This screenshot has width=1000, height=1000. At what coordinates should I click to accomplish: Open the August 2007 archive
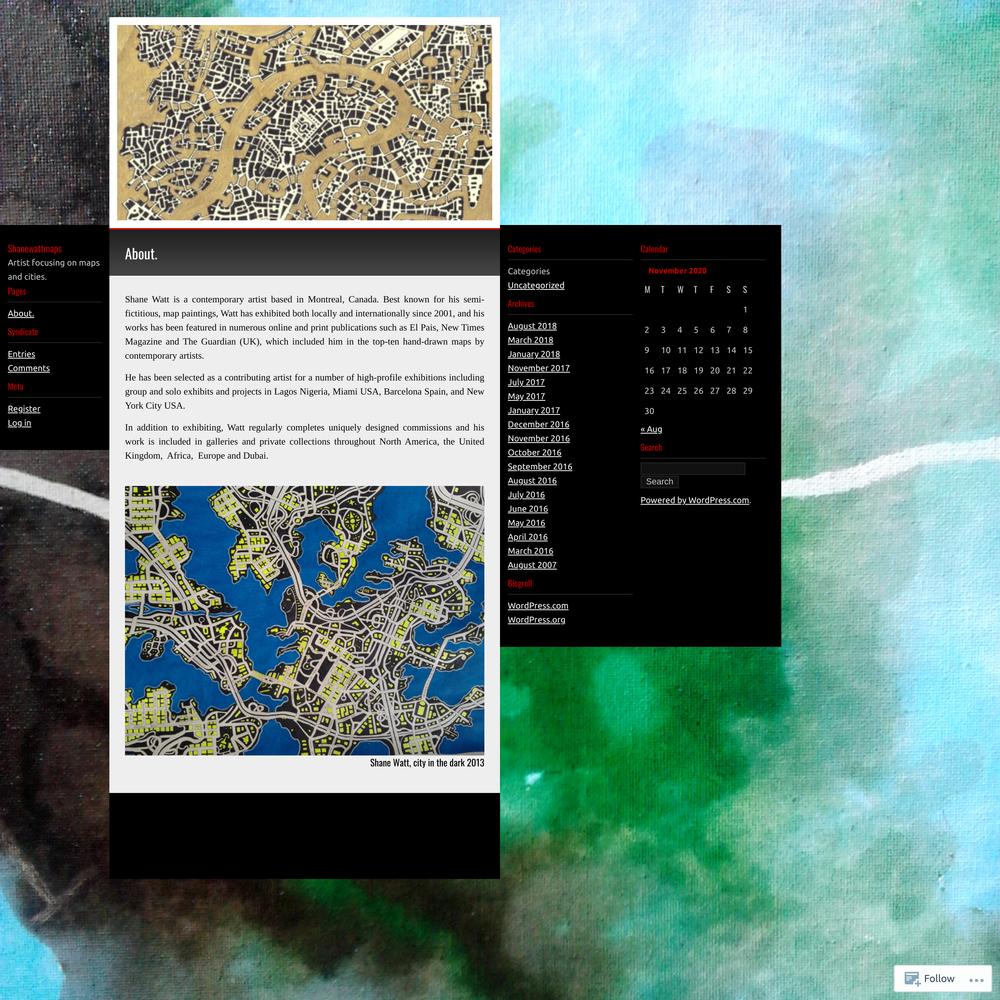(x=532, y=565)
